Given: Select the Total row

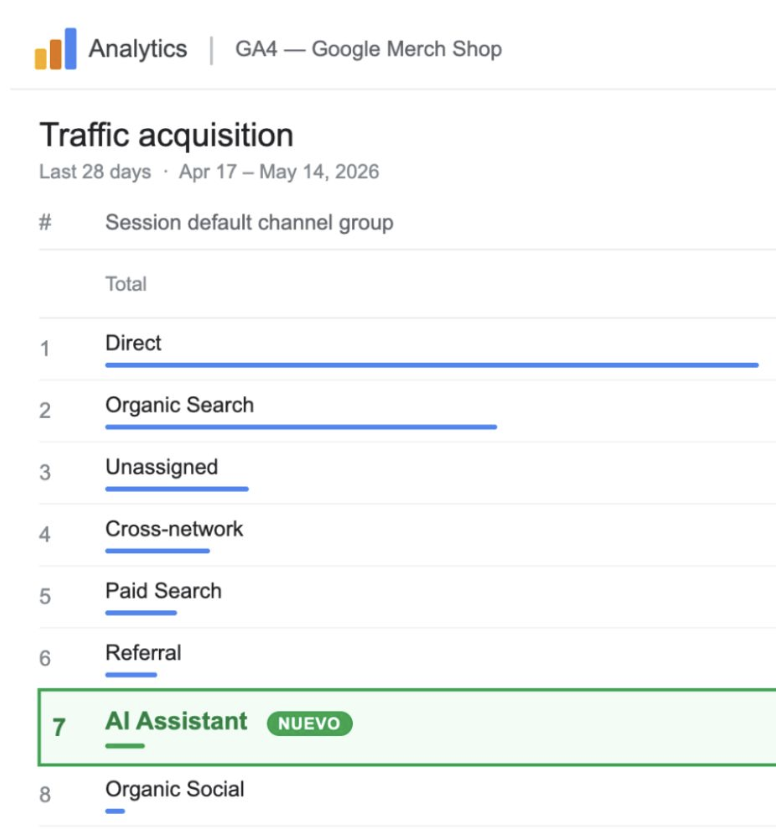Looking at the screenshot, I should (407, 284).
